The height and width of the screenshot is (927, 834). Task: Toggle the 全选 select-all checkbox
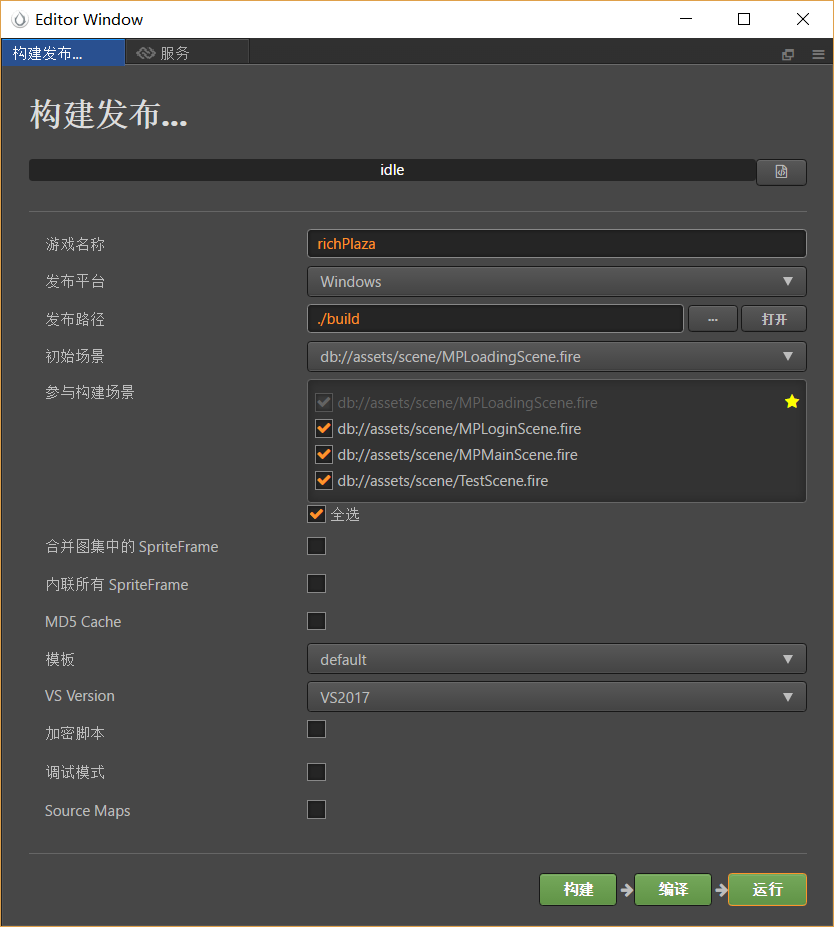coord(316,514)
